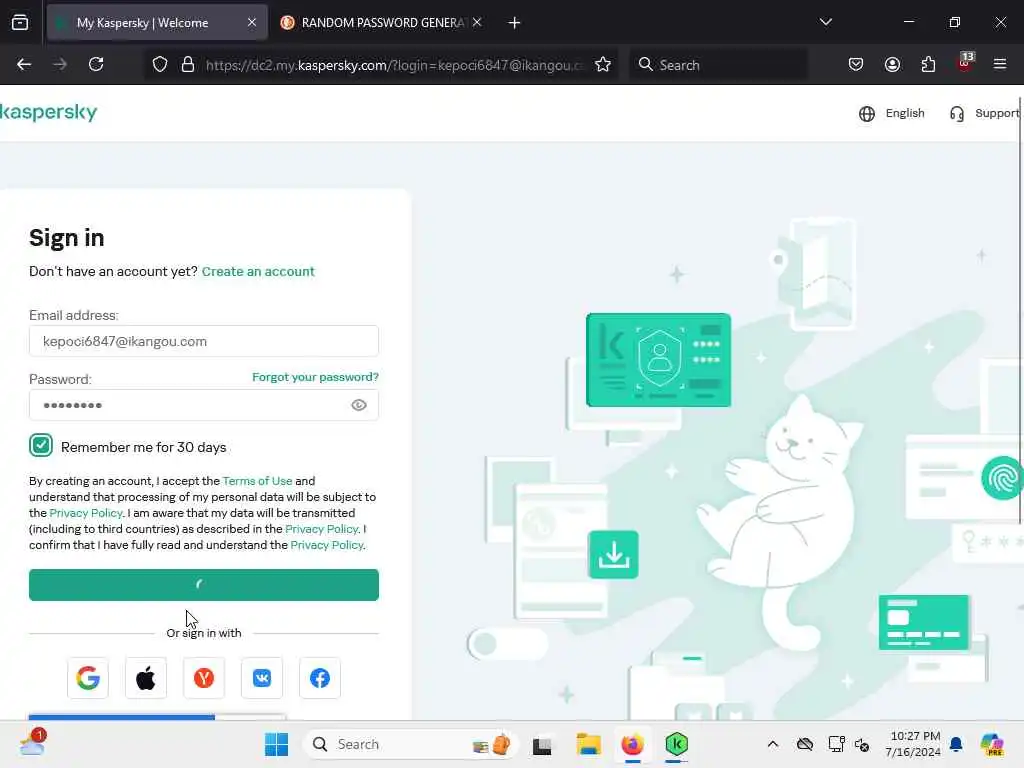Click the Windows taskbar Search box
The image size is (1024, 768).
point(410,744)
